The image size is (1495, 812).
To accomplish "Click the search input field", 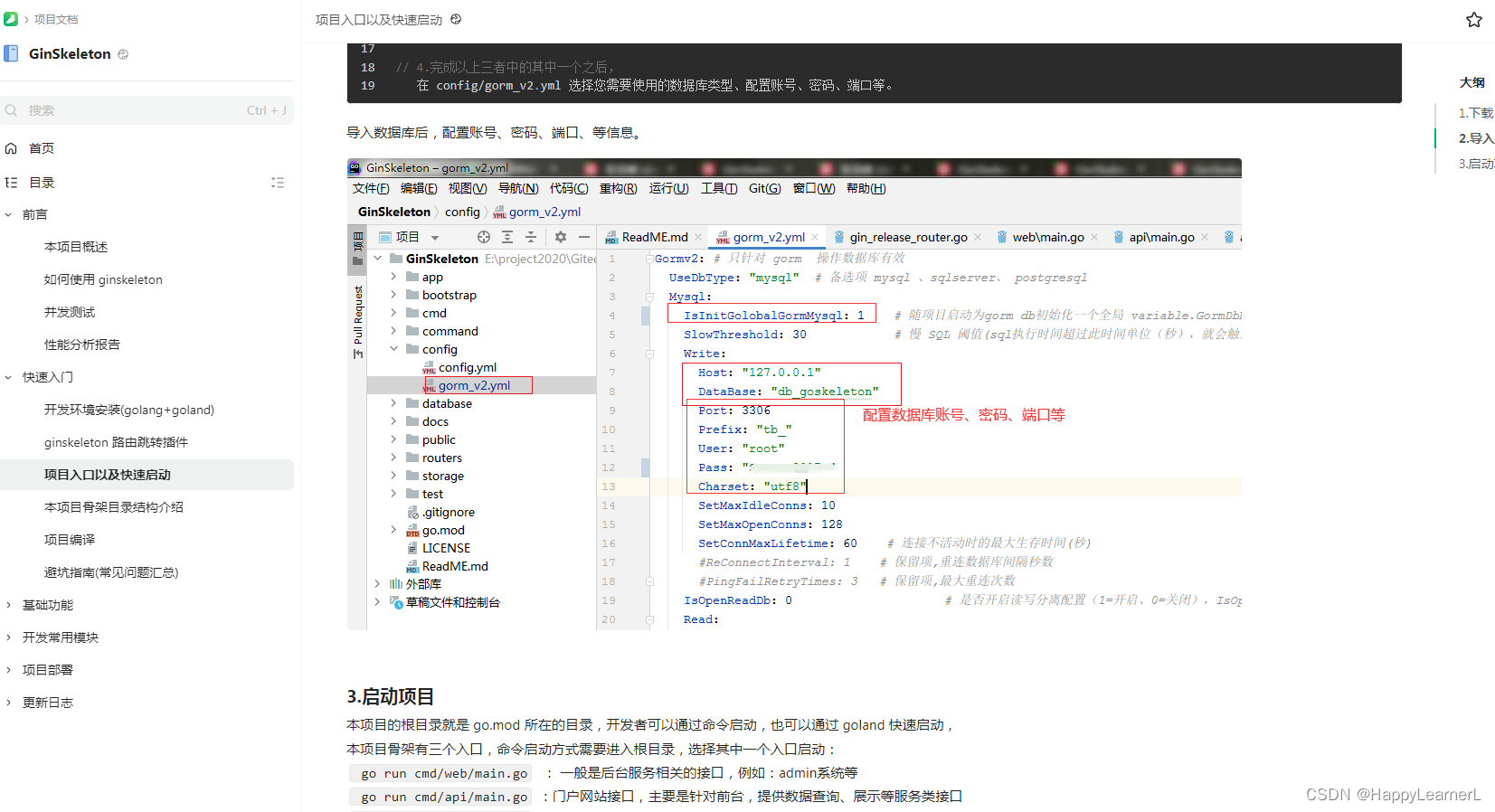I will click(x=147, y=110).
